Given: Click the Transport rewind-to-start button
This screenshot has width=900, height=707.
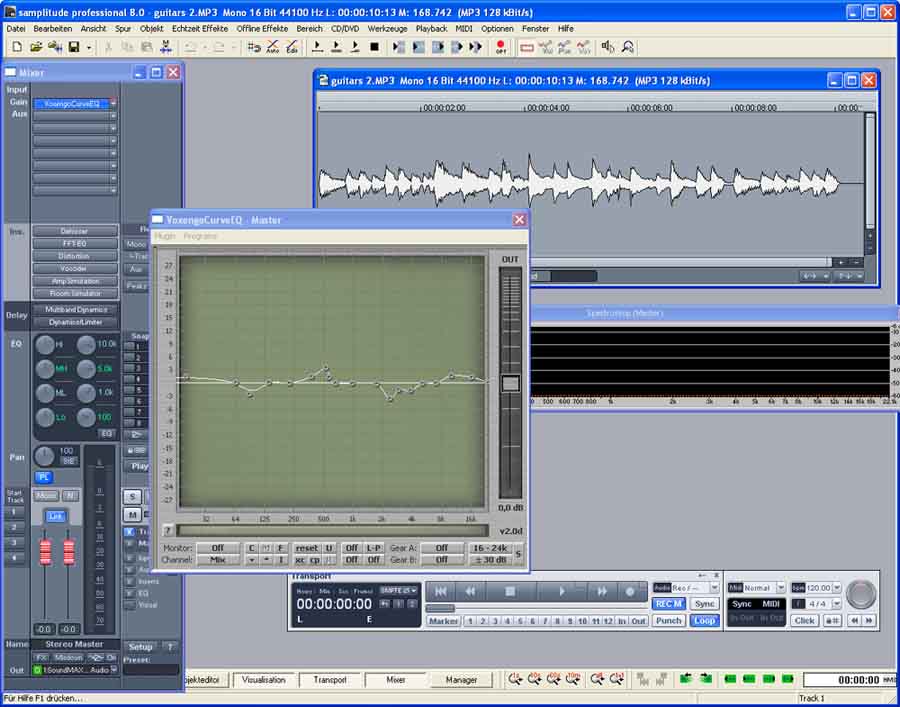Looking at the screenshot, I should point(441,591).
